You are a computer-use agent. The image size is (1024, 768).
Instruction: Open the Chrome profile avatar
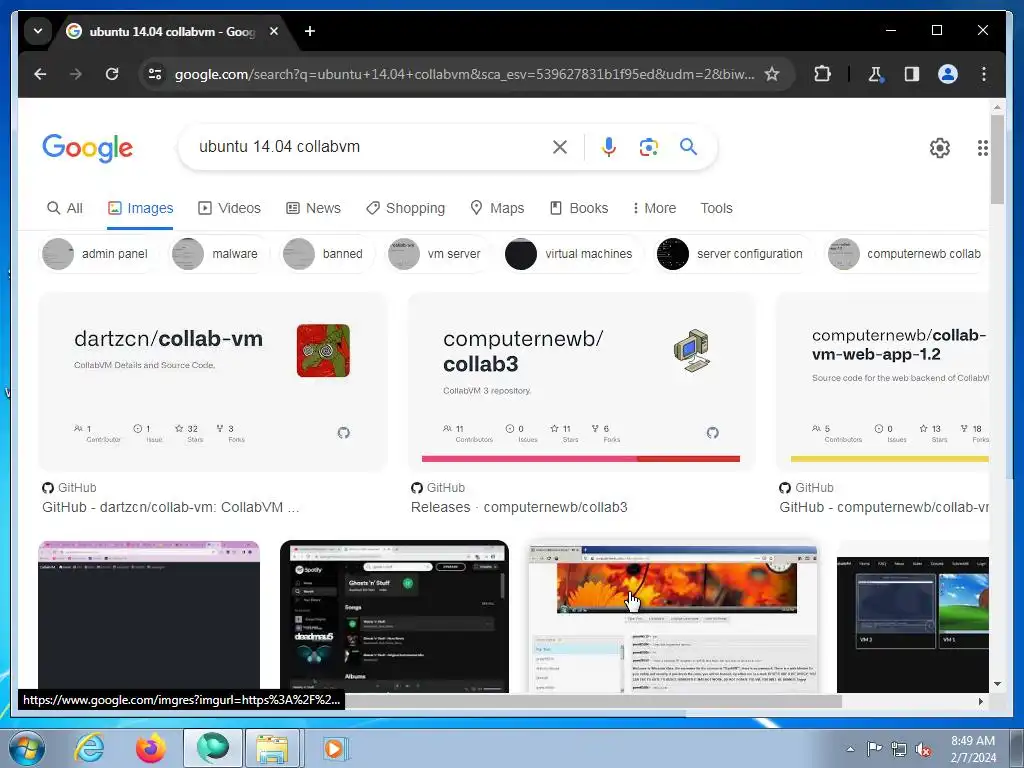point(948,74)
